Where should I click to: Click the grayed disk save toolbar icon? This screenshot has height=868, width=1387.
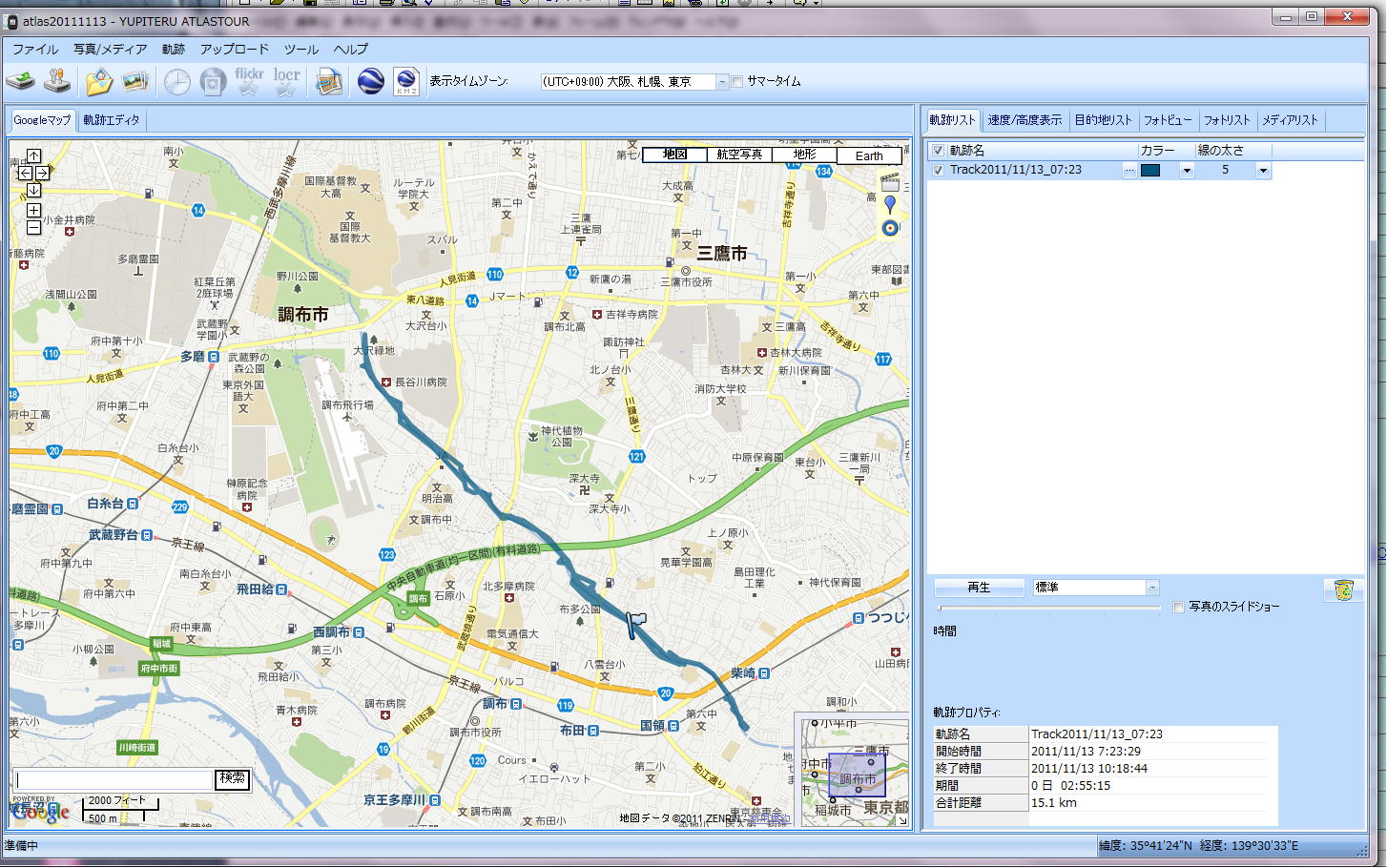pos(212,83)
